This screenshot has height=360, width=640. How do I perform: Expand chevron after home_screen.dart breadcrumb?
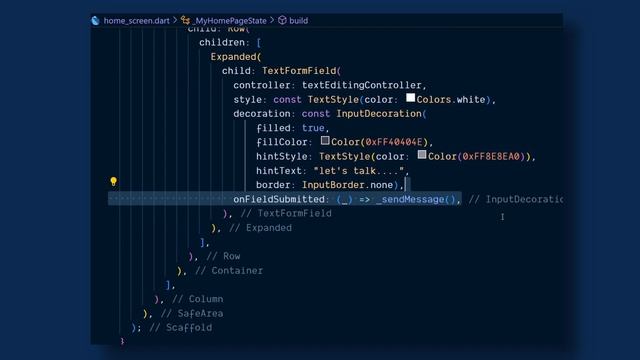[175, 20]
